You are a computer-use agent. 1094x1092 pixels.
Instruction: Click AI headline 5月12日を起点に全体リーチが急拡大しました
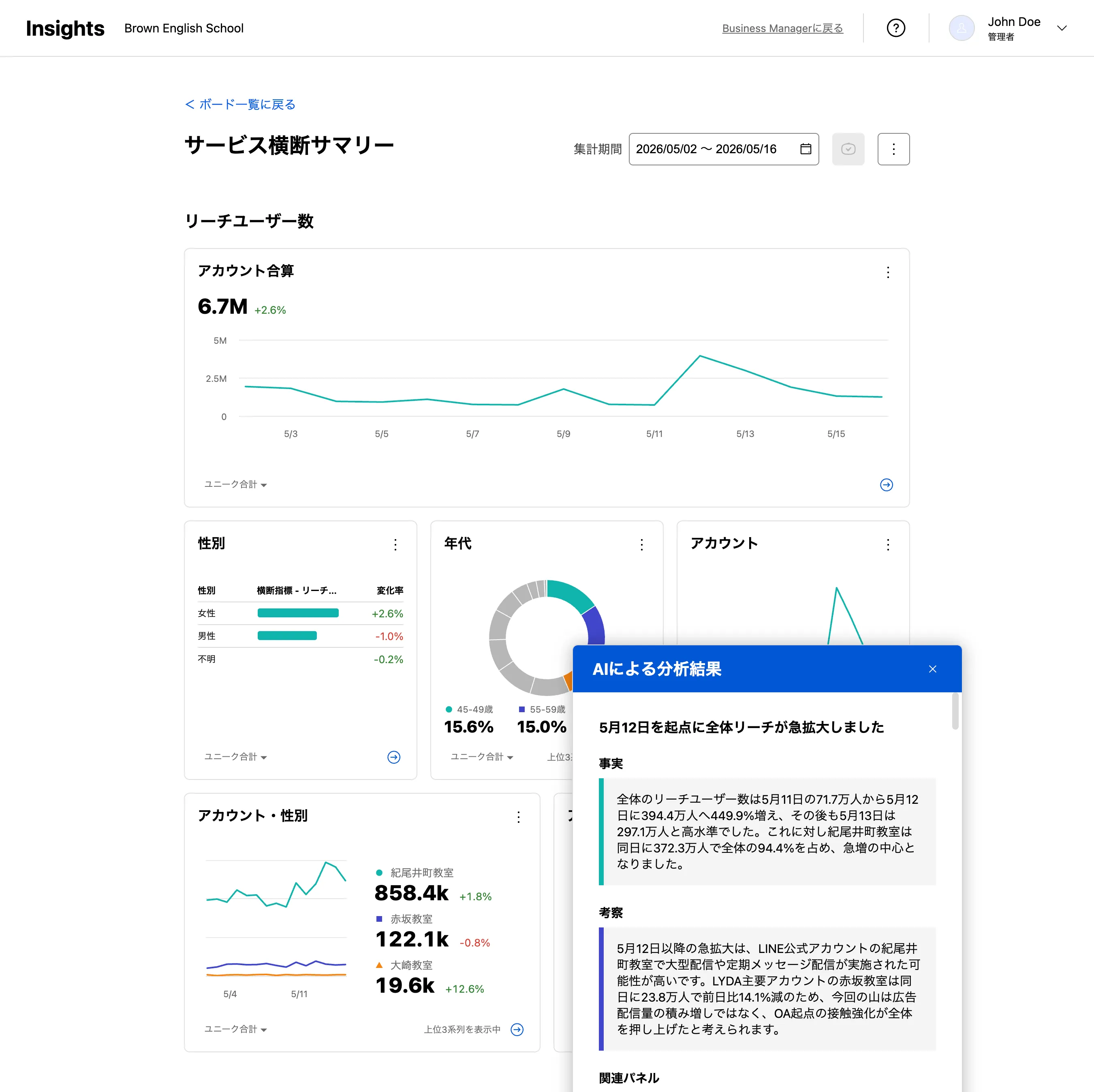coord(741,727)
